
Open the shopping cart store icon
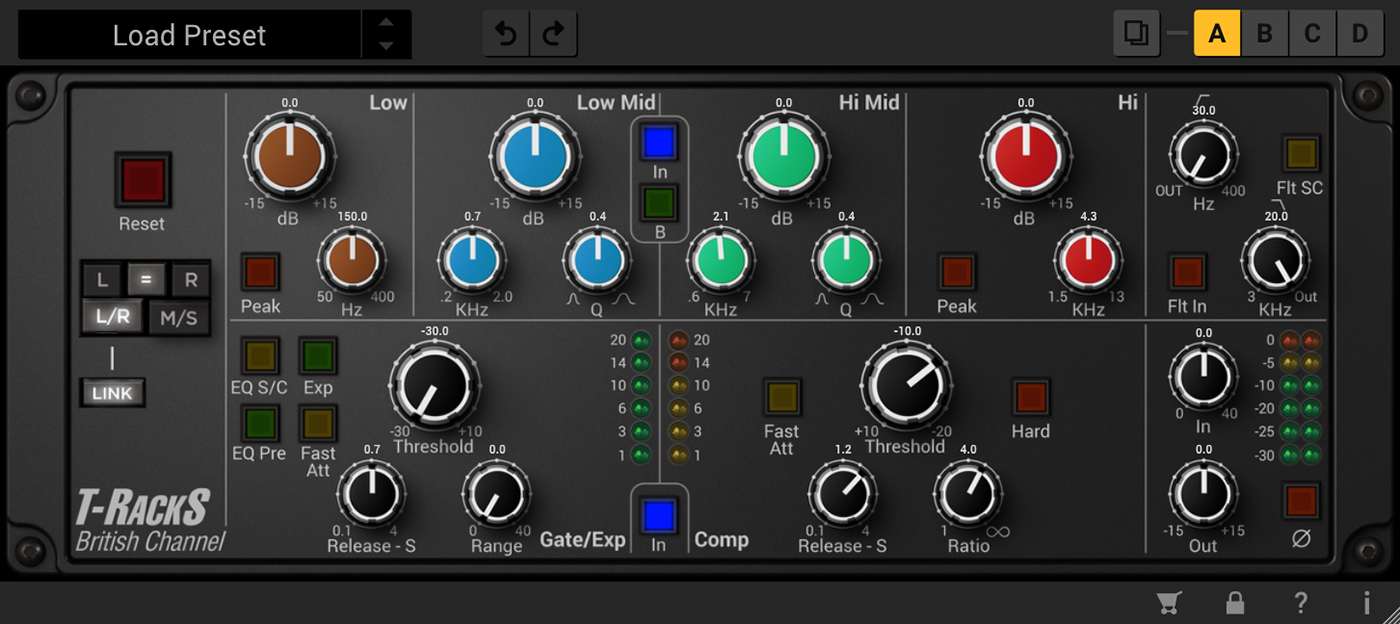pos(1167,602)
